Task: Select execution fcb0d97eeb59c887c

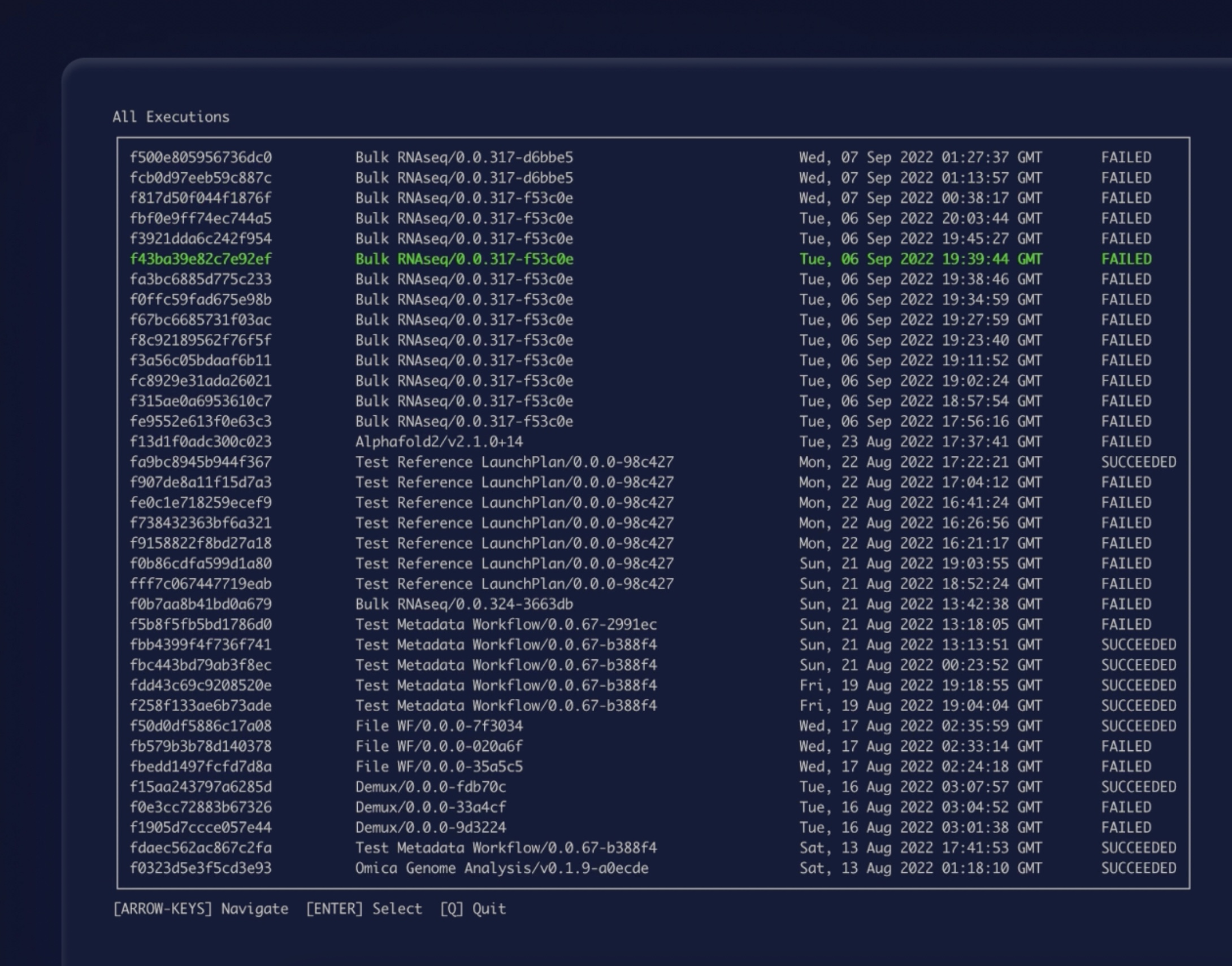Action: click(x=200, y=177)
